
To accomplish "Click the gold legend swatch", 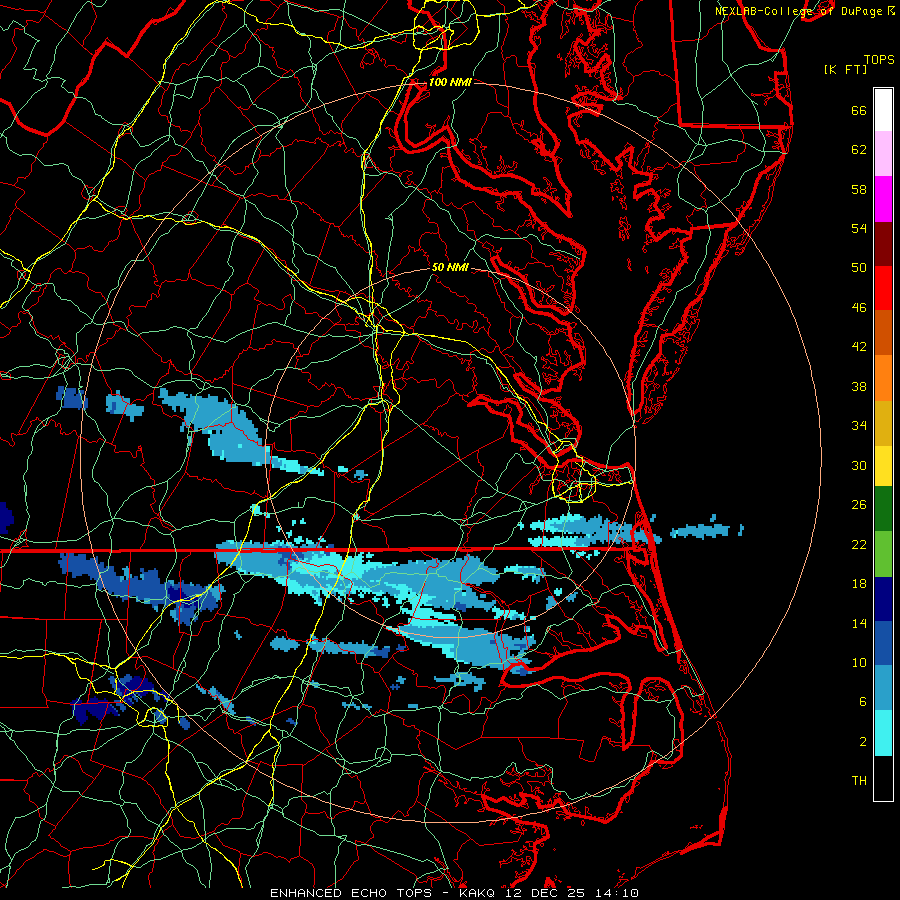I will click(x=883, y=423).
